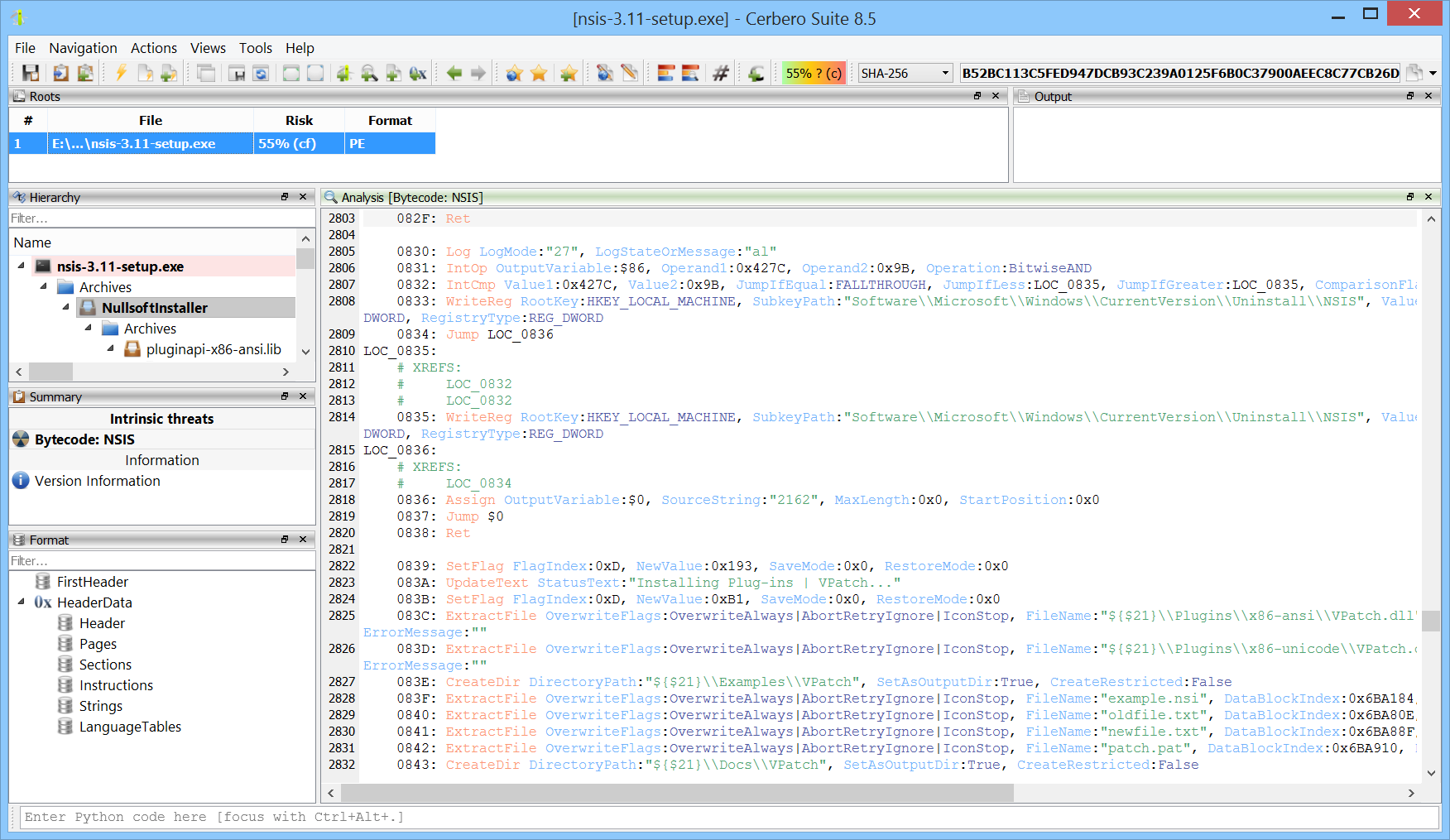Click Version Information in Summary panel
This screenshot has height=840, width=1450.
pos(97,481)
